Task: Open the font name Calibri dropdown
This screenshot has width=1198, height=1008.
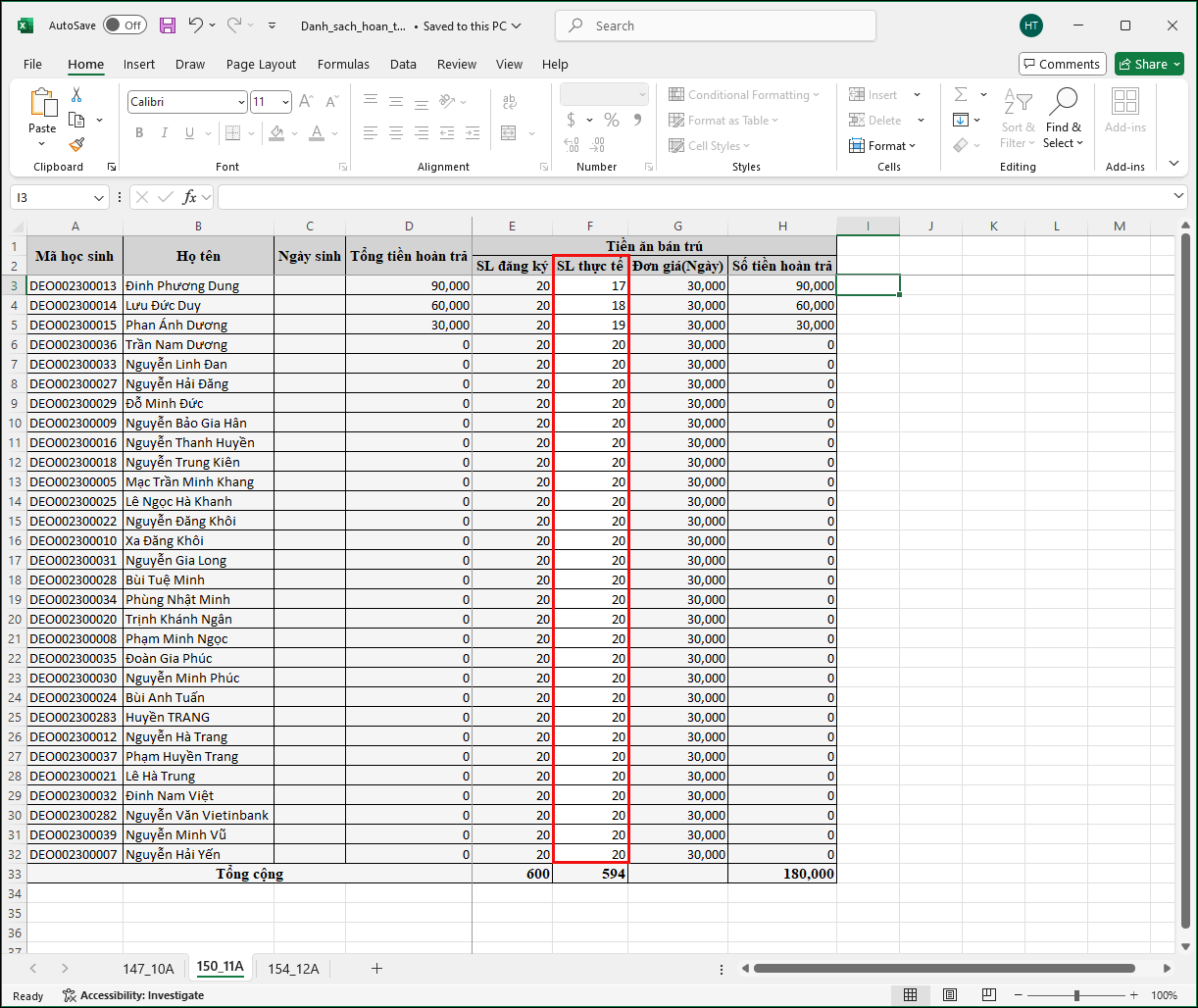Action: (x=241, y=102)
